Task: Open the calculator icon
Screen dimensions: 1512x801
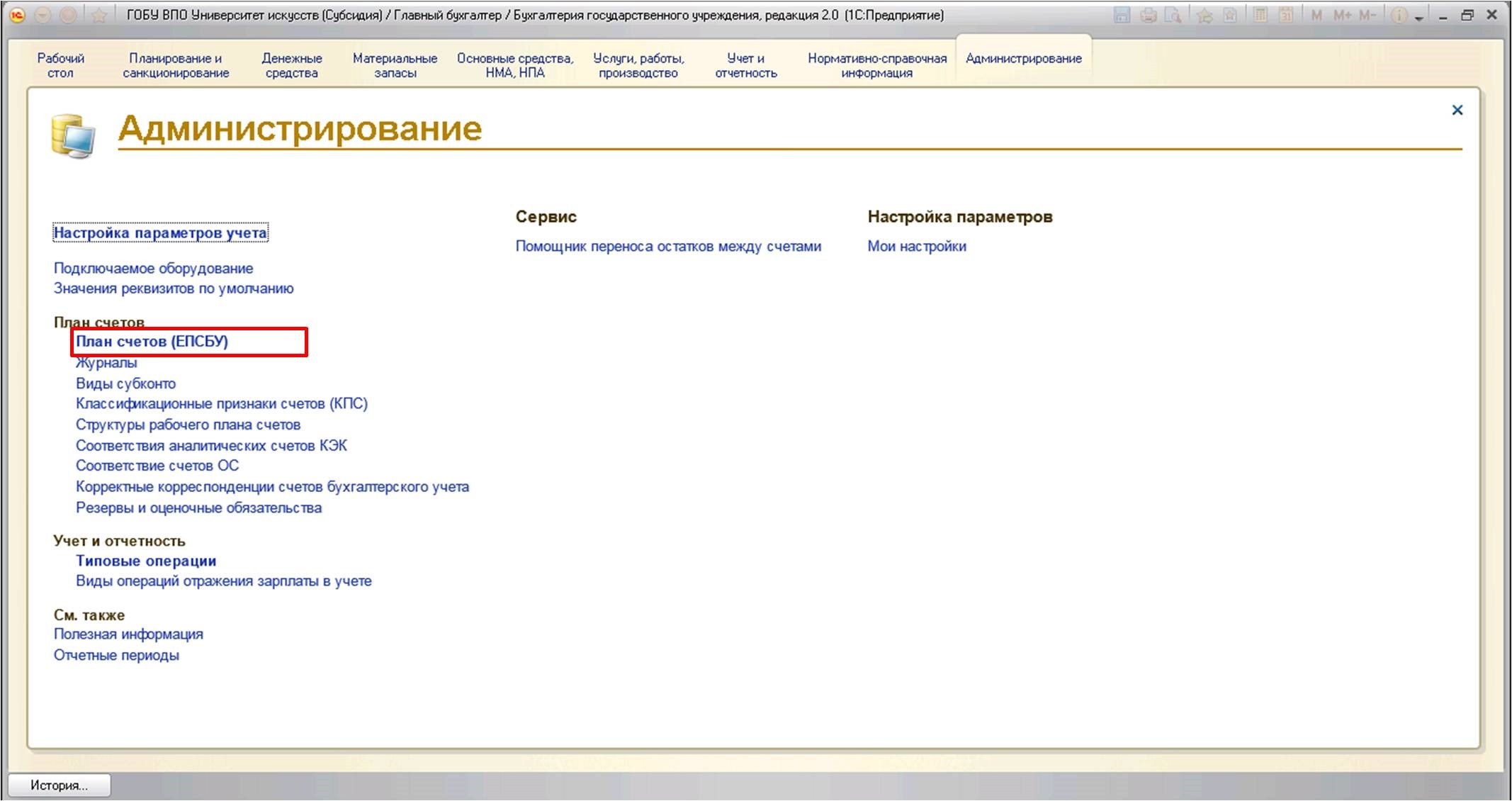Action: pos(1260,15)
